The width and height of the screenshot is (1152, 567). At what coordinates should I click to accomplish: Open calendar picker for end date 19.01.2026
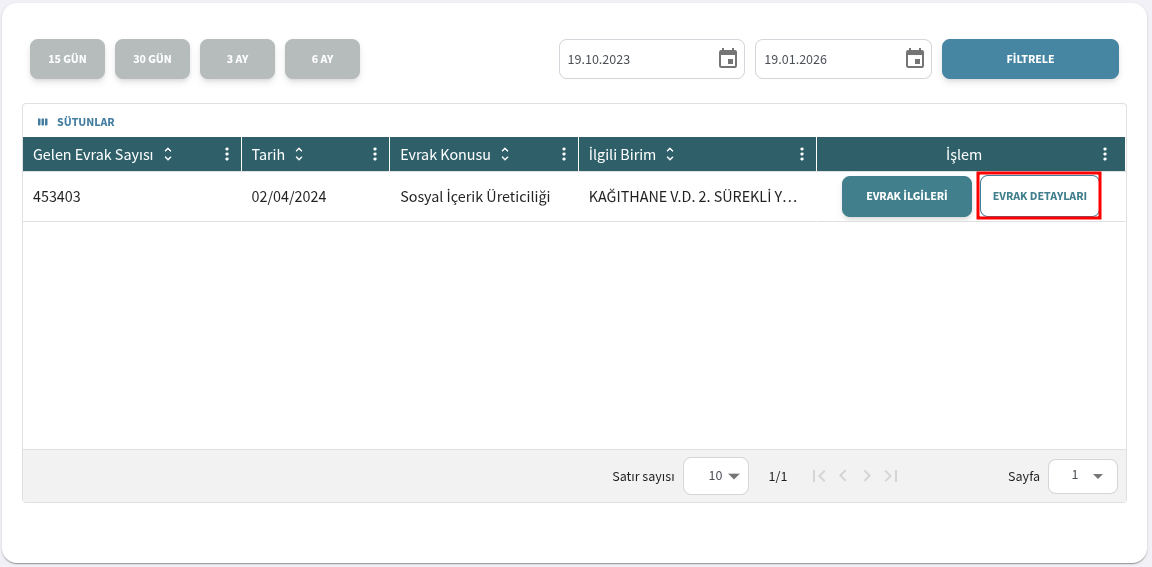pyautogui.click(x=915, y=59)
